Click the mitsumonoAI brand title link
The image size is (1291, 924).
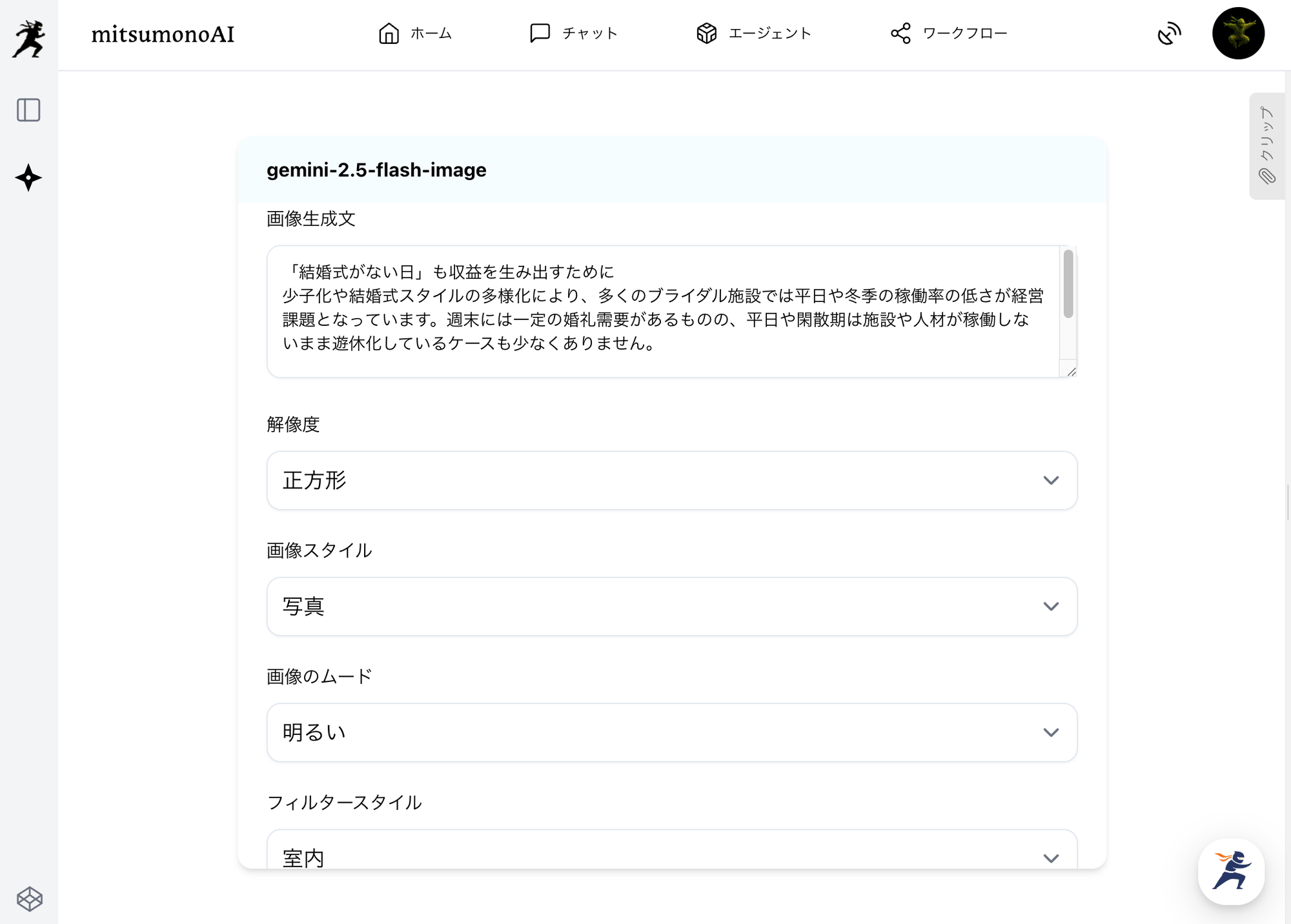coord(163,34)
